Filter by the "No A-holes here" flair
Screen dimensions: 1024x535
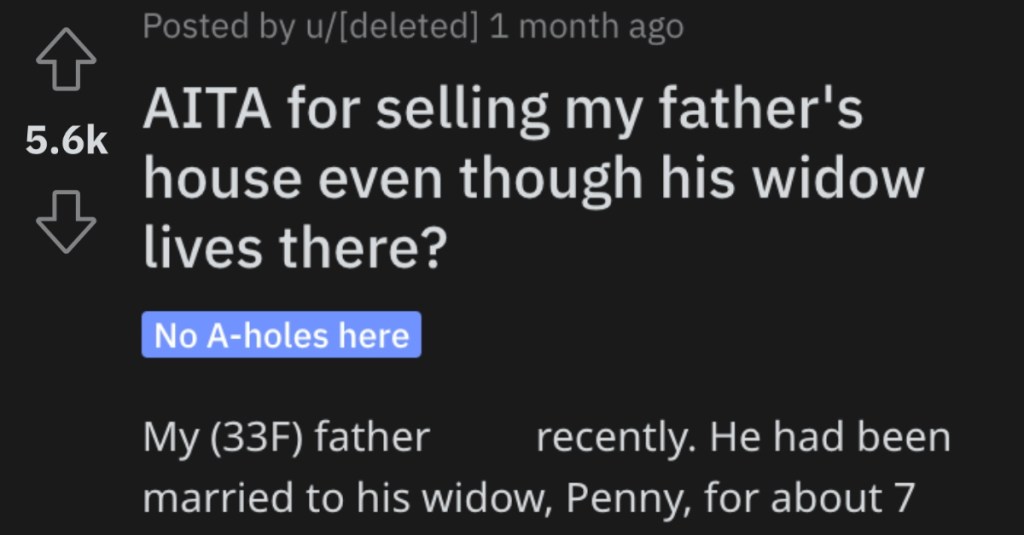click(281, 335)
